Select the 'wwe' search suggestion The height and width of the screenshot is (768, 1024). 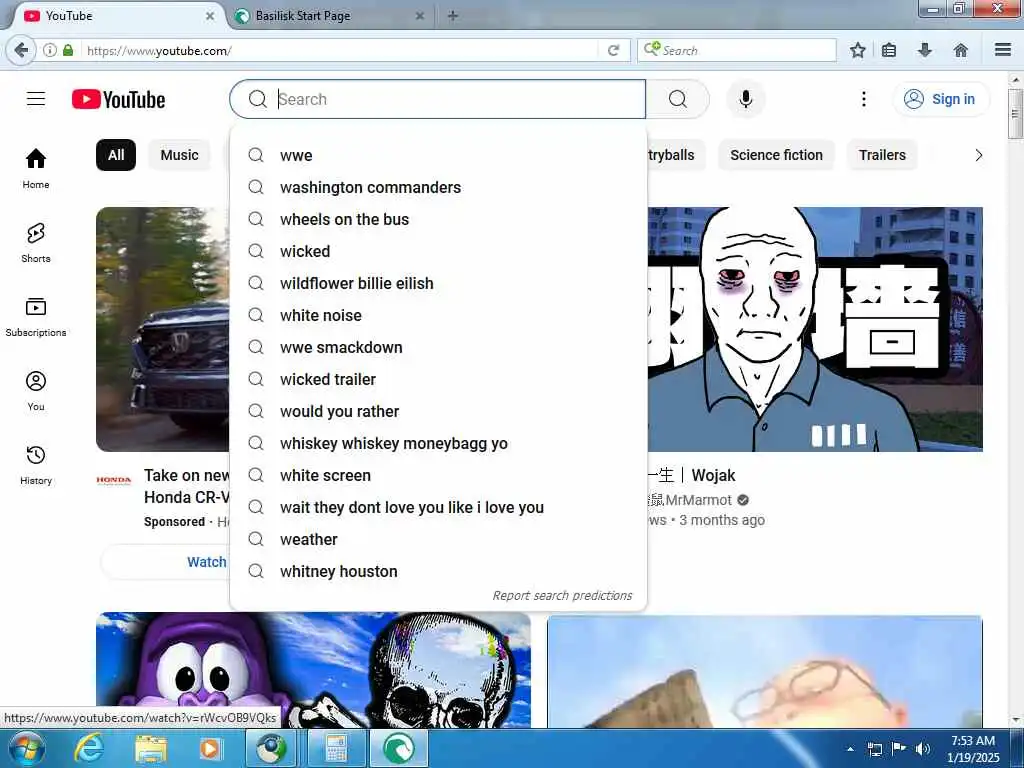pos(438,155)
